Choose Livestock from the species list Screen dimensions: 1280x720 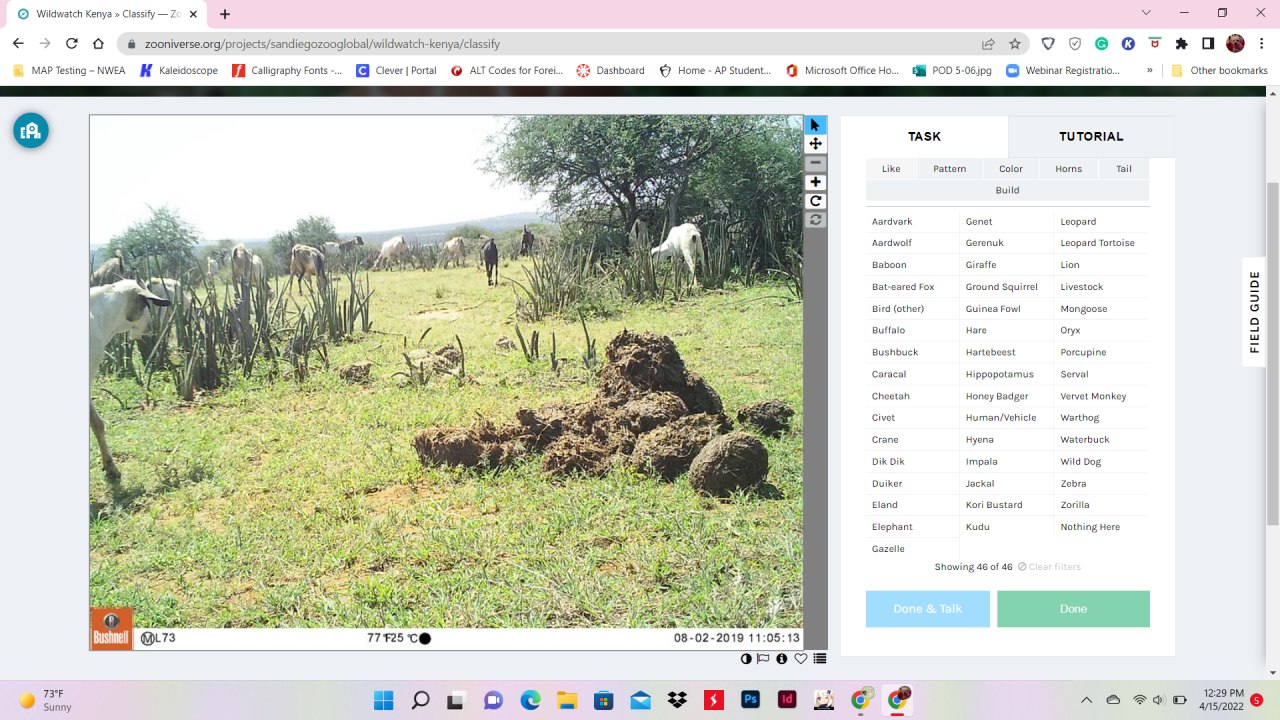tap(1082, 287)
